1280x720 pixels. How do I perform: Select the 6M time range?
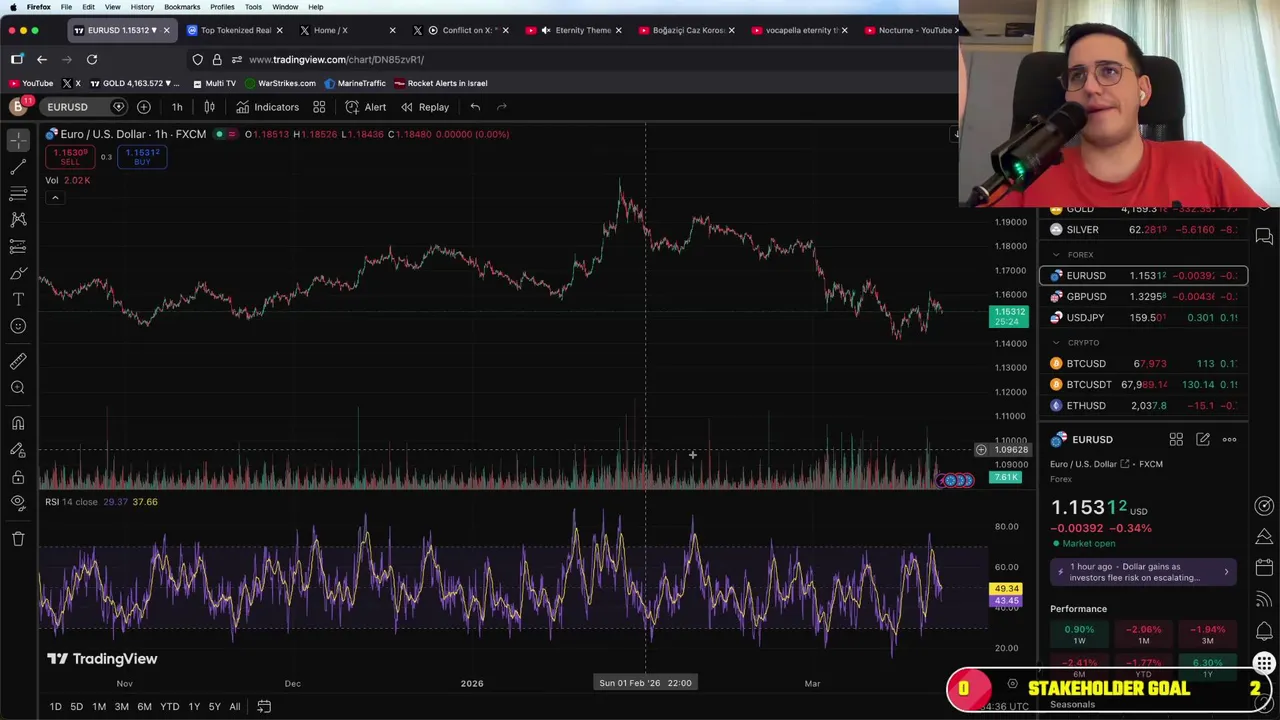[144, 707]
